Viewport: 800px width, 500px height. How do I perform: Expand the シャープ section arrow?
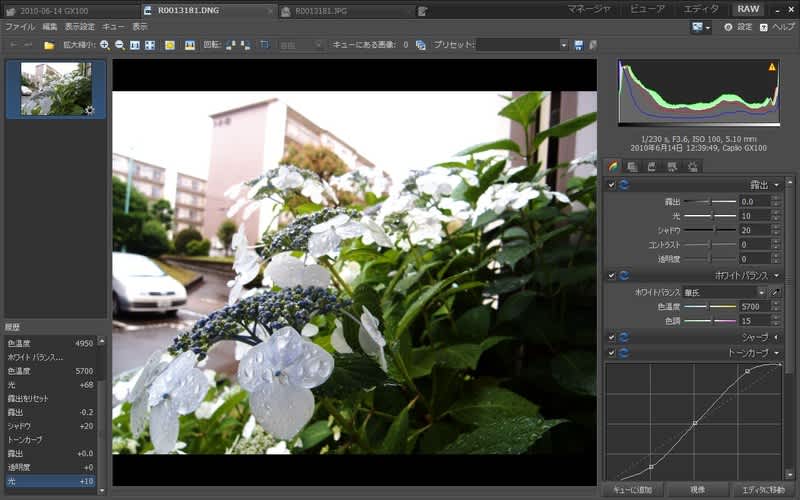[x=777, y=337]
